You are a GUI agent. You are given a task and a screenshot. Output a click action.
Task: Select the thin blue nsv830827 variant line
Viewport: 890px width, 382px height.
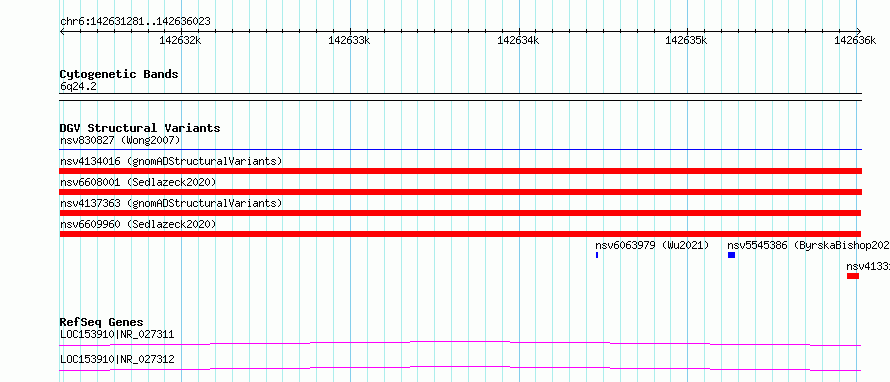(460, 150)
